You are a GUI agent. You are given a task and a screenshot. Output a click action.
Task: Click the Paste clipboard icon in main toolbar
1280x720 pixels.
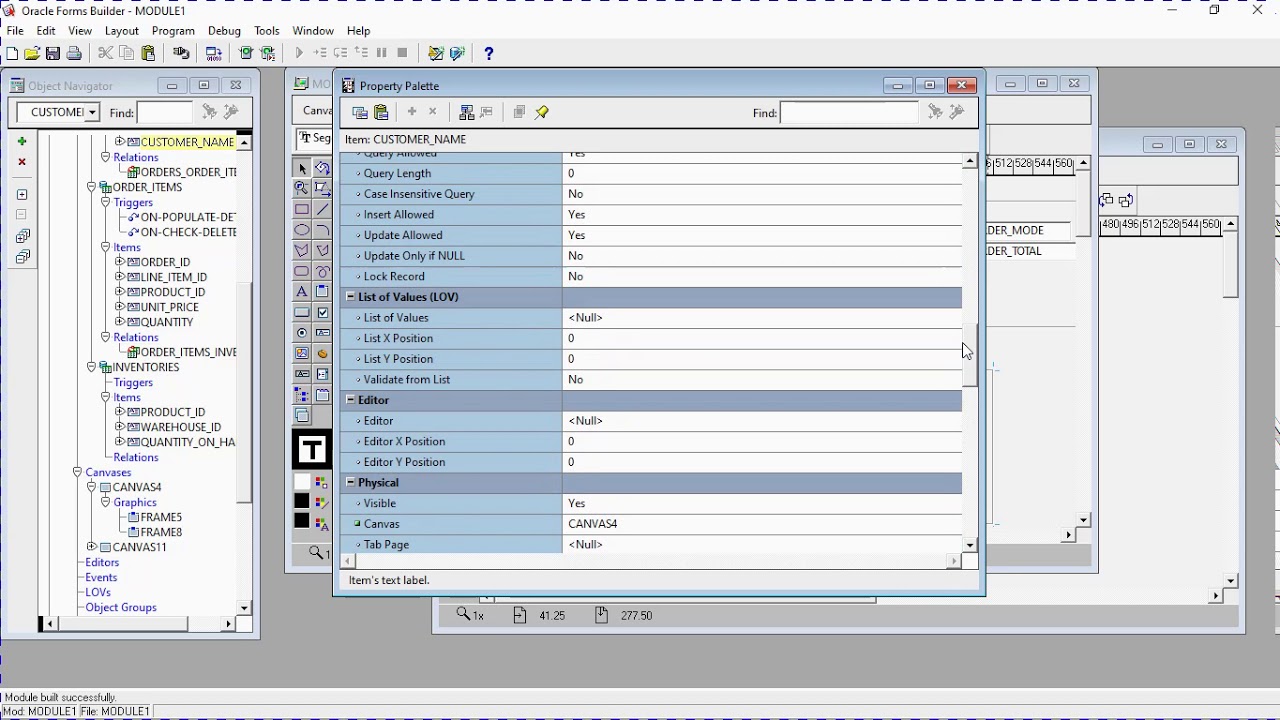point(148,53)
